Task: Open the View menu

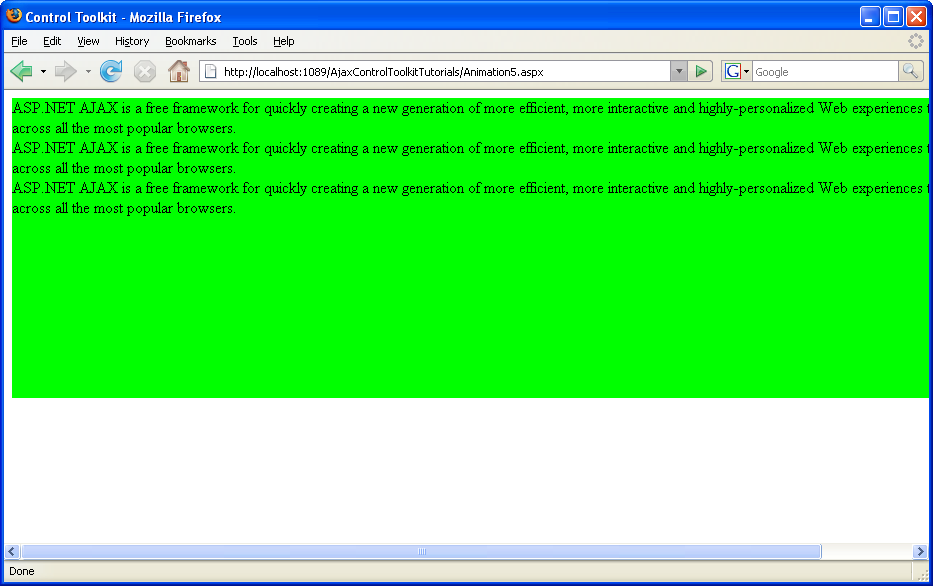Action: [88, 41]
